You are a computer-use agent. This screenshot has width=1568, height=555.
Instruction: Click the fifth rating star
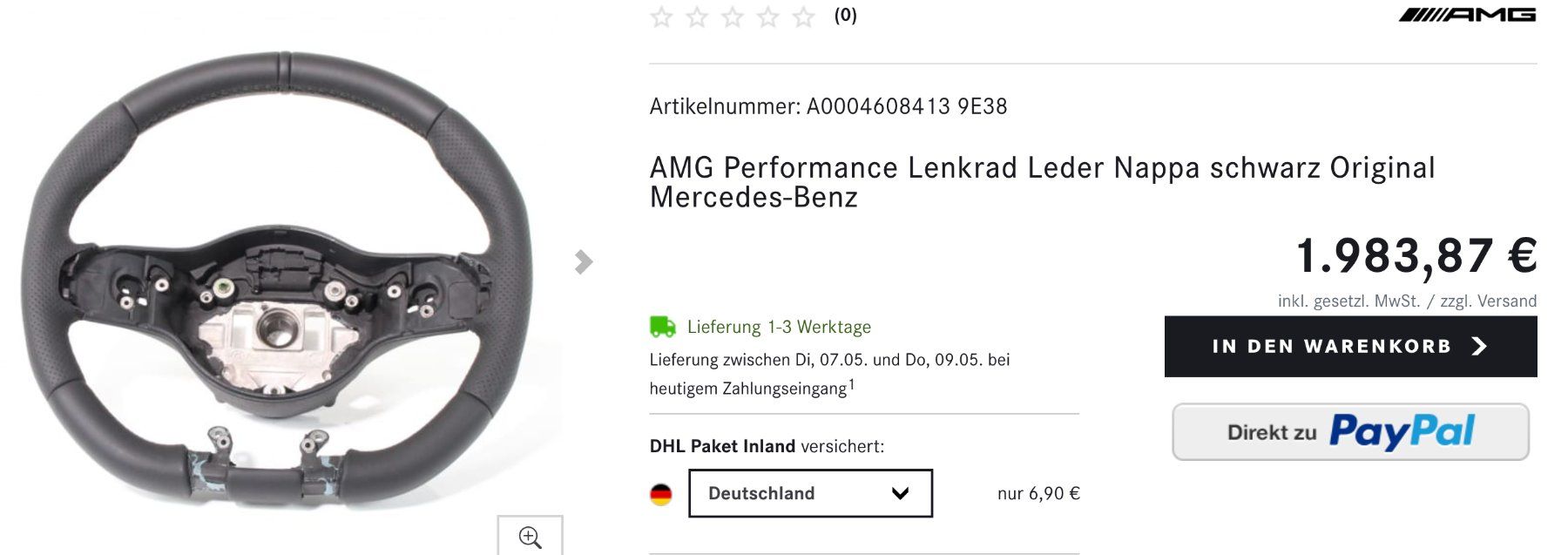803,17
